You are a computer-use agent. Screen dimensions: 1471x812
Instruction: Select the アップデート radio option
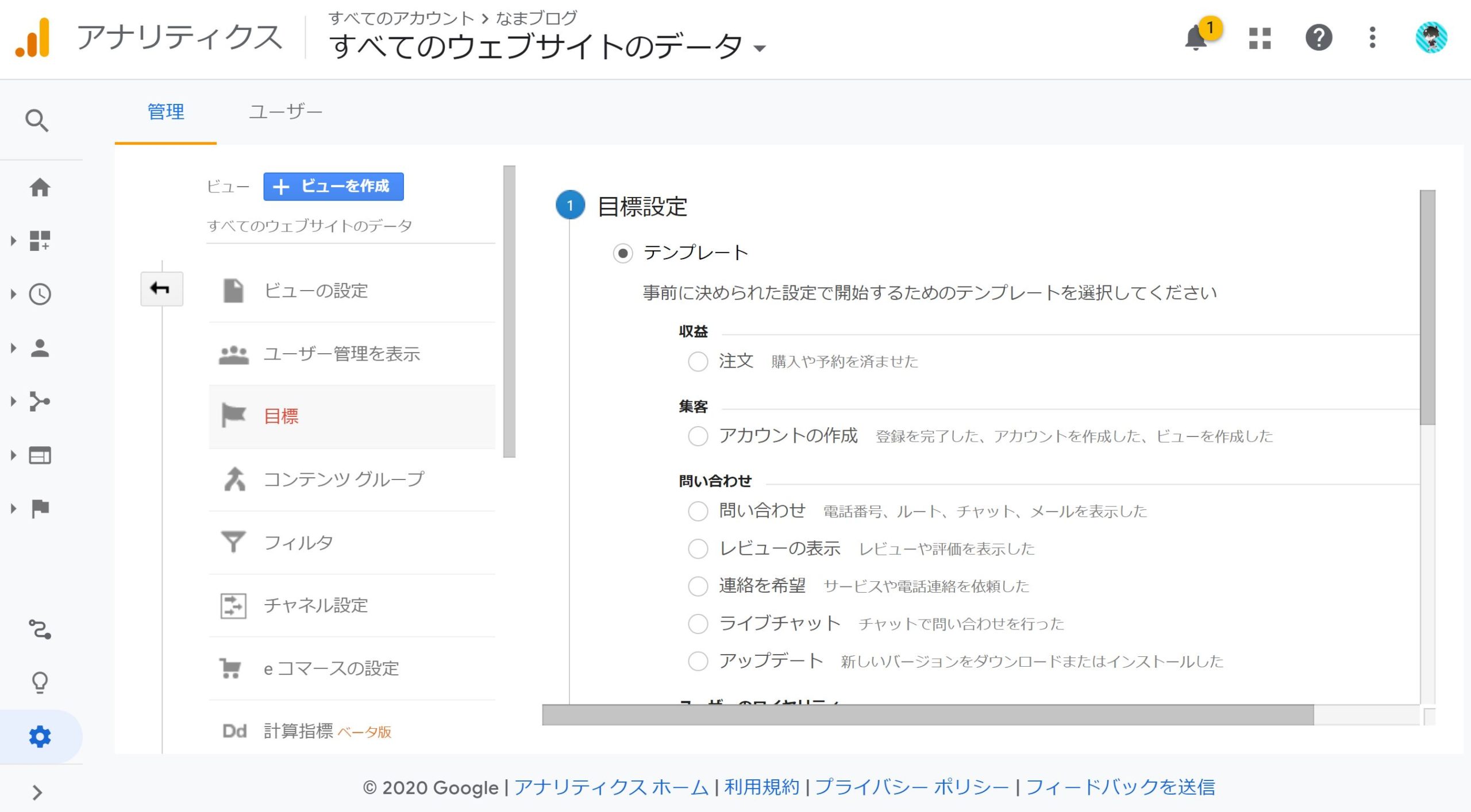[698, 661]
